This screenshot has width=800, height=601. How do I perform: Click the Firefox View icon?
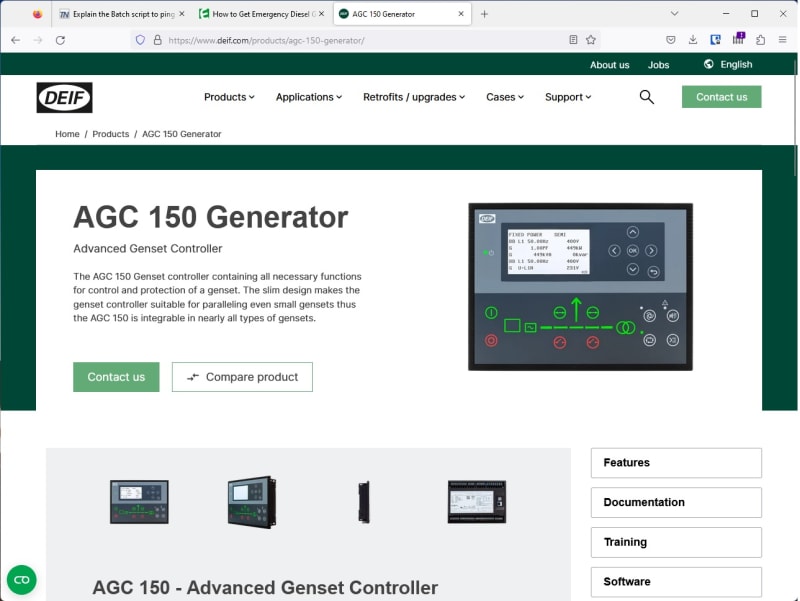tap(37, 14)
